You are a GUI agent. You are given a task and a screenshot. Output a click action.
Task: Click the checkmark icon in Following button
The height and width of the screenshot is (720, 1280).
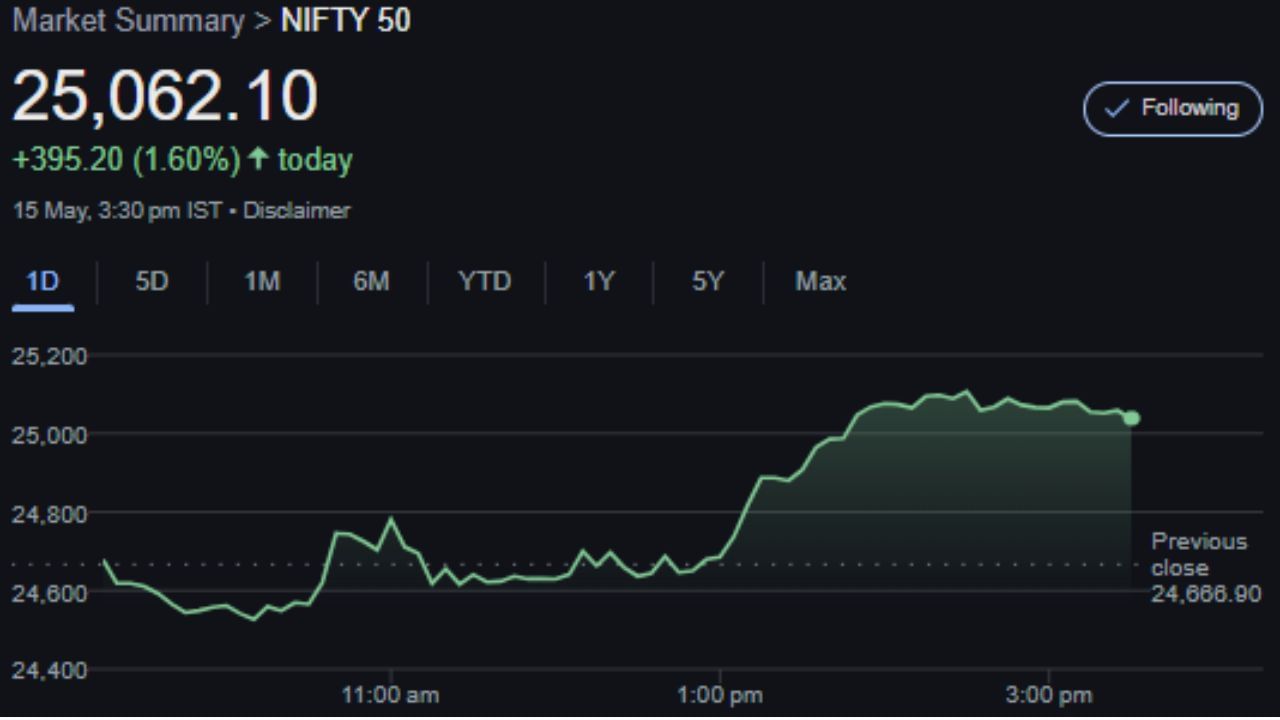(1118, 108)
